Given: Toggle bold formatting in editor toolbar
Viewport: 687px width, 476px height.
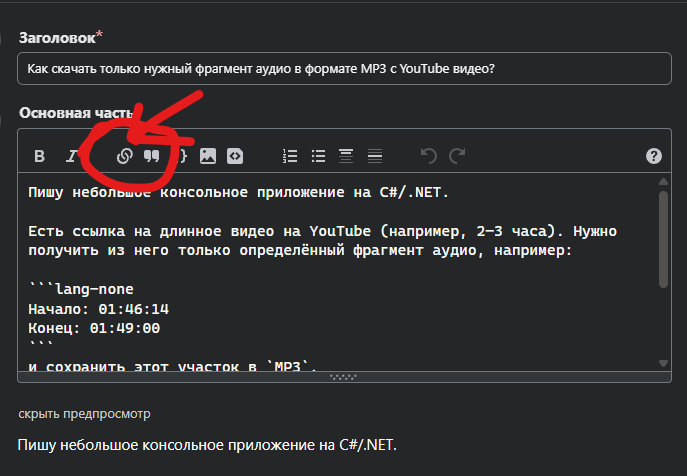Looking at the screenshot, I should pos(39,156).
